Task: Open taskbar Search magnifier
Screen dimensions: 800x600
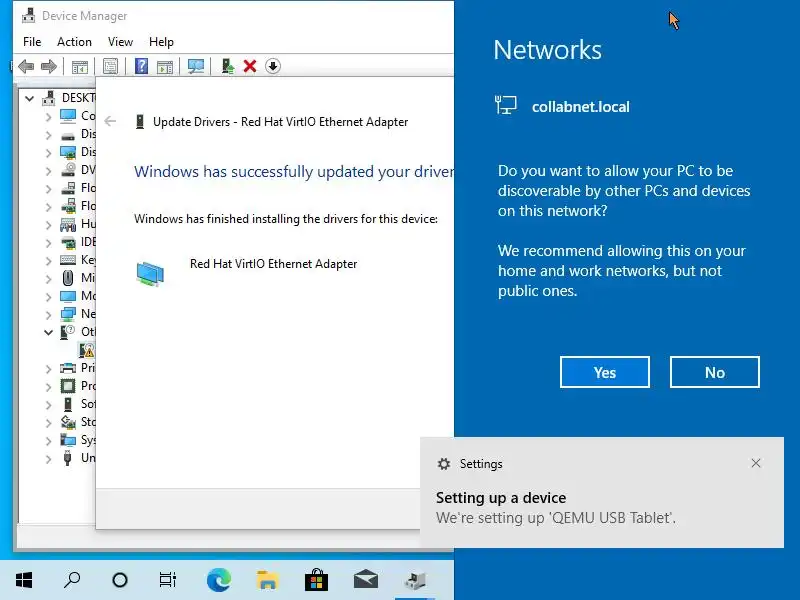Action: [72, 580]
